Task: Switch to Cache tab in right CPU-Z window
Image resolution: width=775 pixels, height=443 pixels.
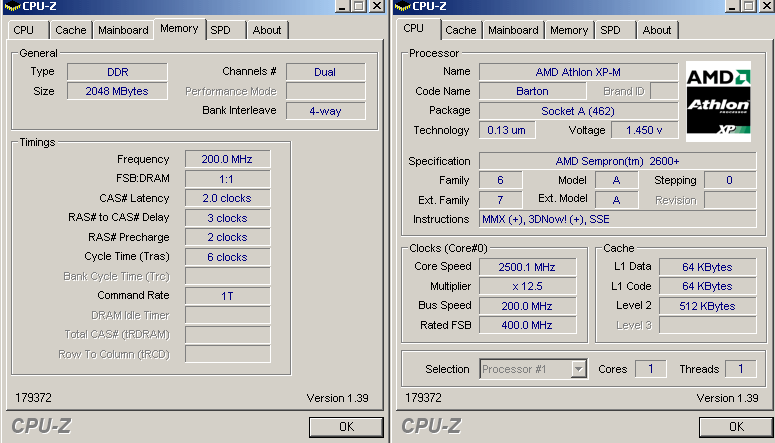Action: pyautogui.click(x=461, y=30)
